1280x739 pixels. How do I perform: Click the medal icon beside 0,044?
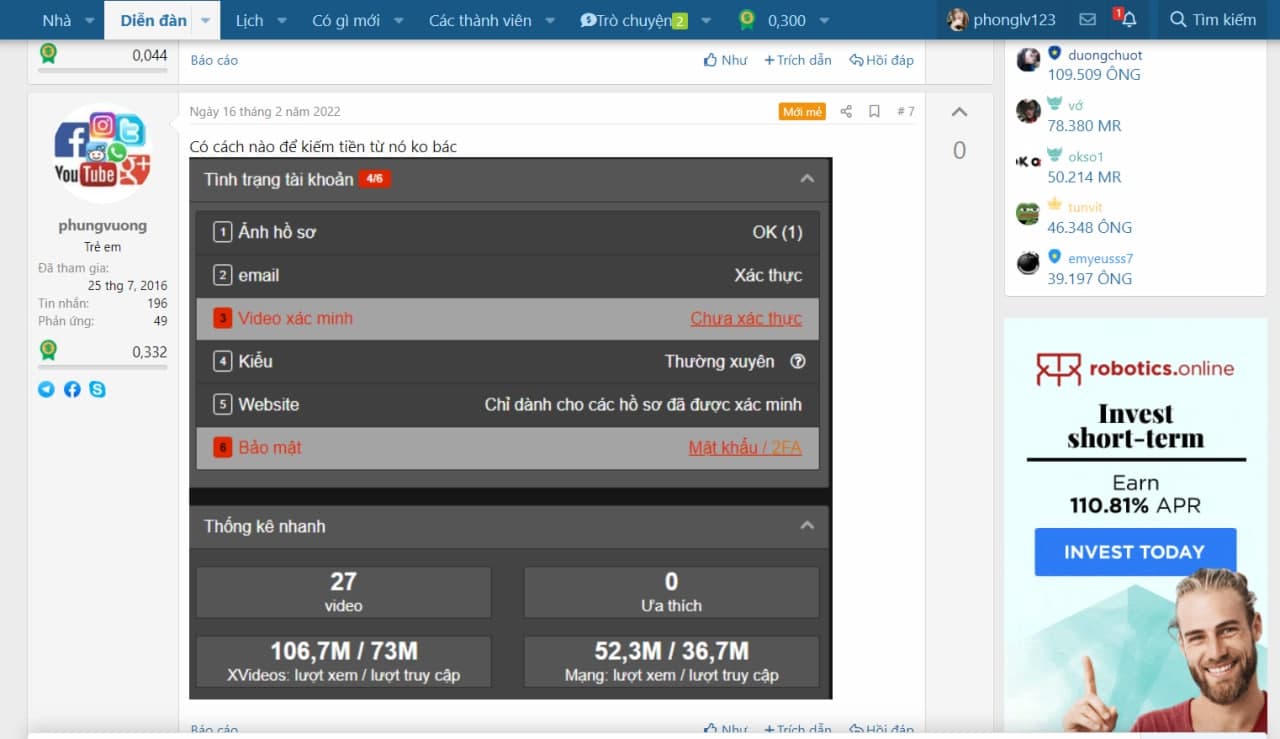coord(48,54)
